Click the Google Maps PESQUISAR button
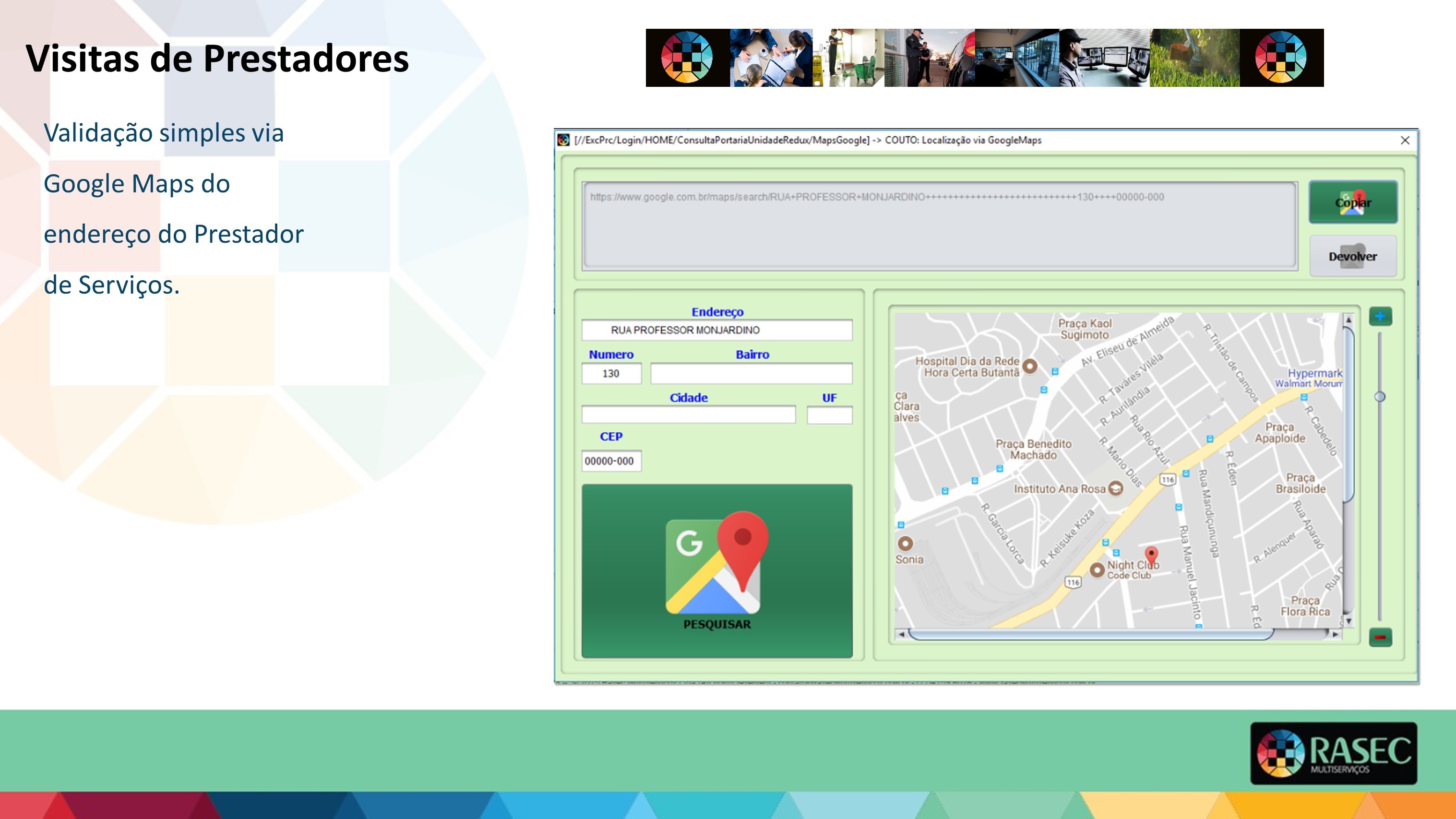Viewport: 1456px width, 819px height. point(716,571)
